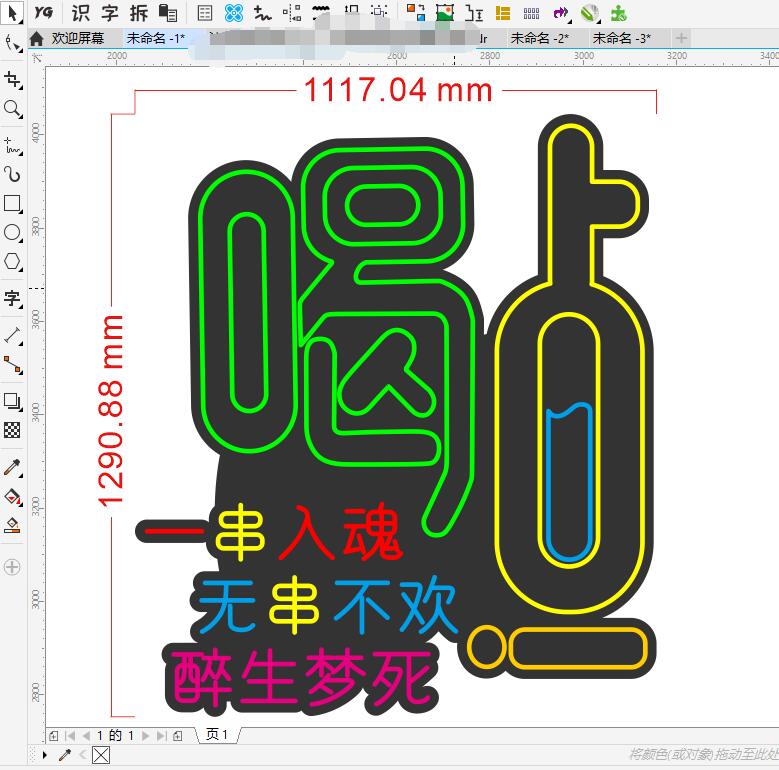This screenshot has width=779, height=770.
Task: Click the plus button to open new document tab
Action: pos(682,38)
